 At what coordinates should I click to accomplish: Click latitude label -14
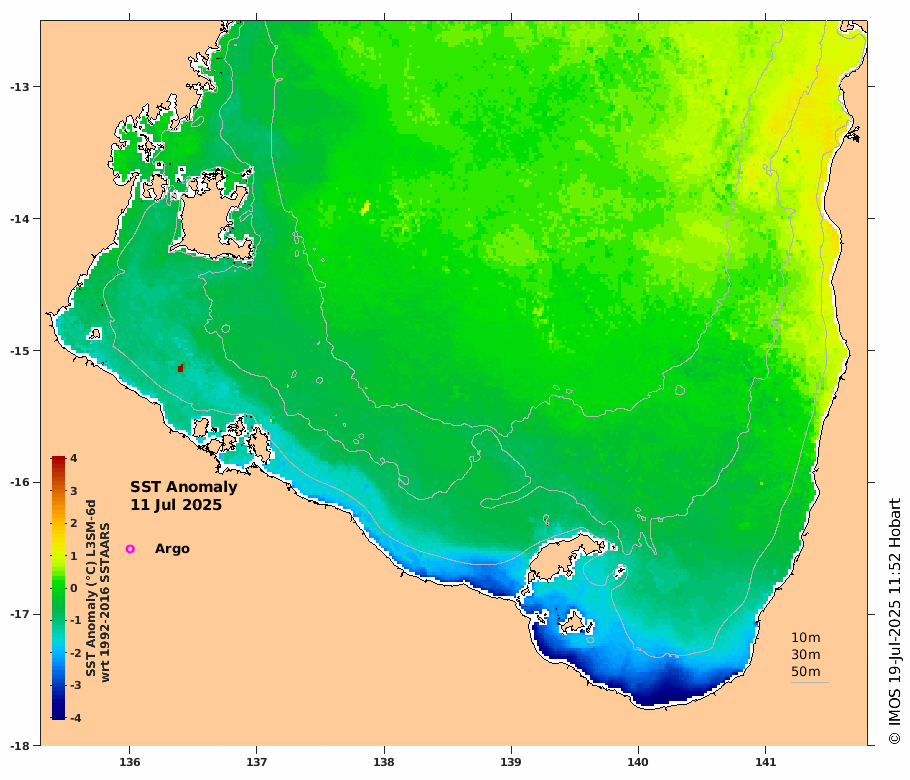[x=19, y=219]
